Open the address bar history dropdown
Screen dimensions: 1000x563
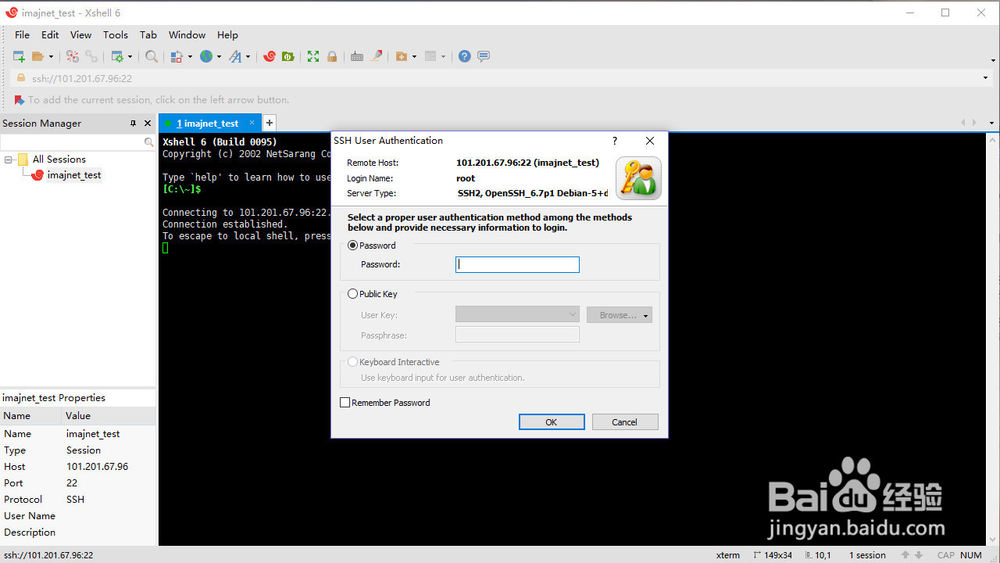point(985,78)
